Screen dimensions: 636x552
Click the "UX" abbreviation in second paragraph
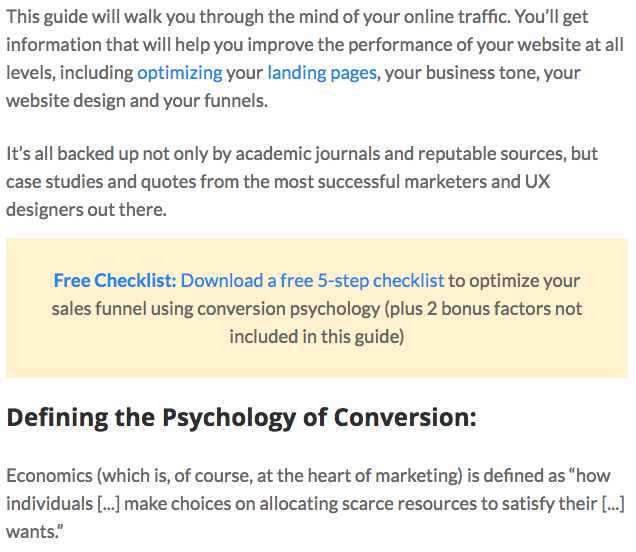pyautogui.click(x=537, y=182)
